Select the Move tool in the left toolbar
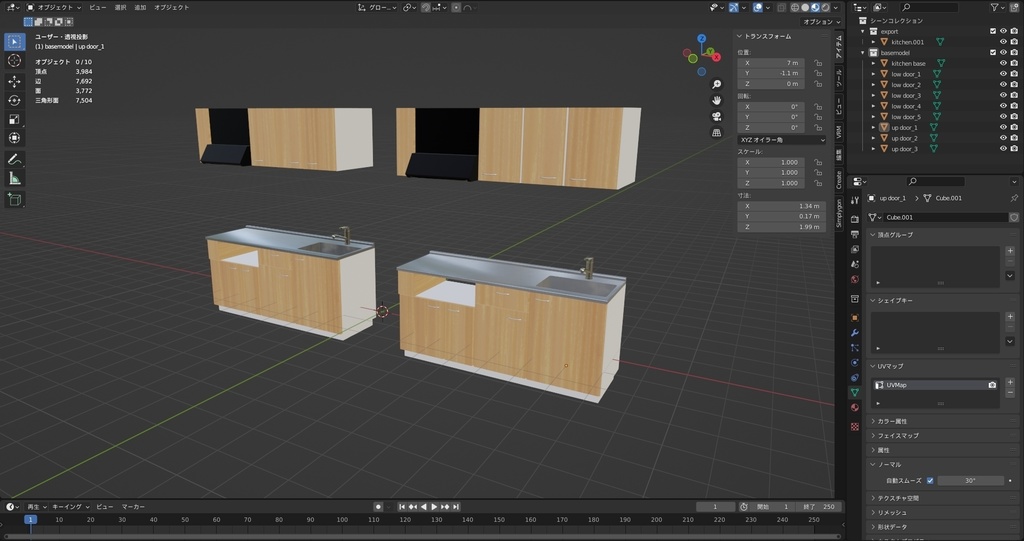The width and height of the screenshot is (1024, 541). (x=15, y=81)
